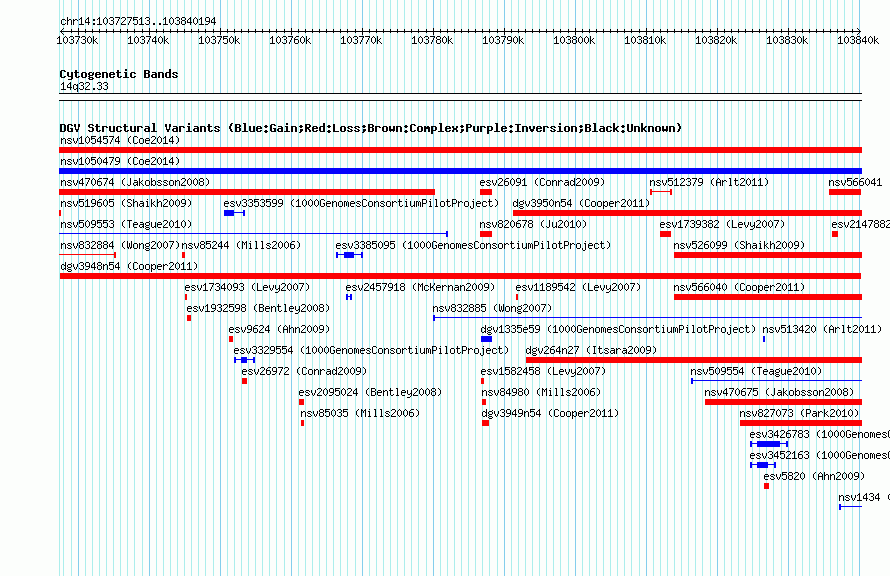The width and height of the screenshot is (890, 576).
Task: Click dgv3950n54 (Cooper2011) label
Action: (x=581, y=203)
